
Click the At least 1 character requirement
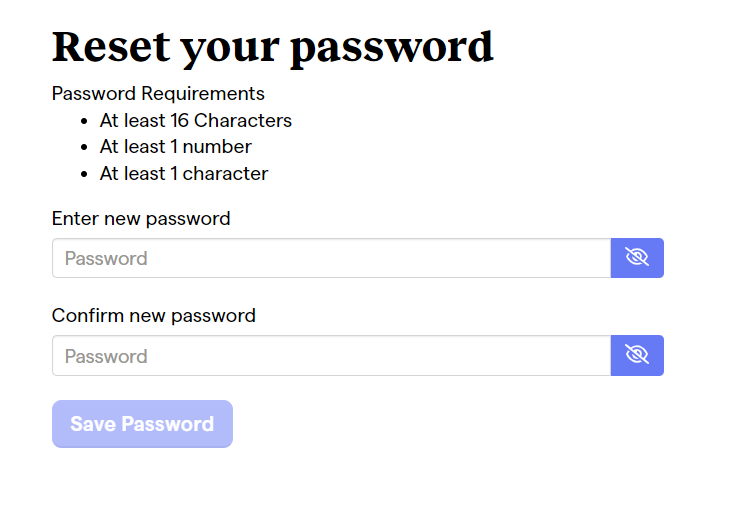(184, 173)
